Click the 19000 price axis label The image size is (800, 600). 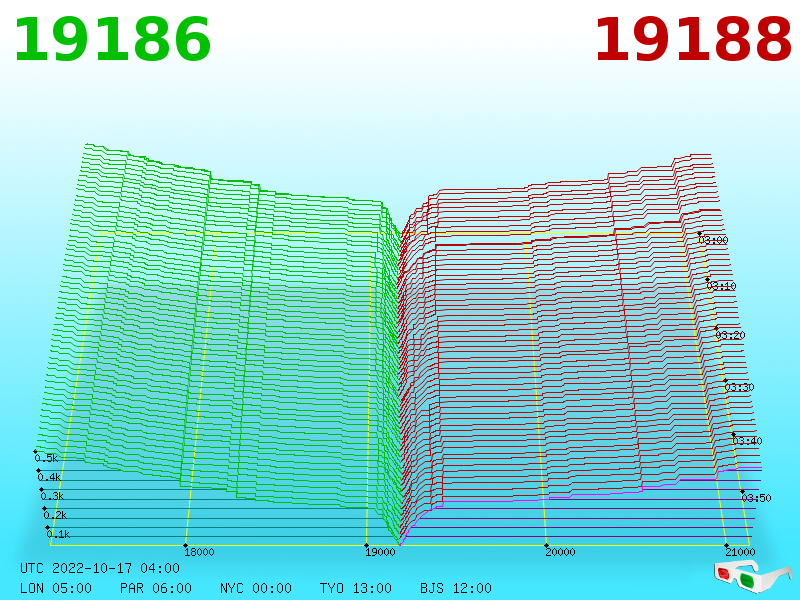(x=380, y=552)
